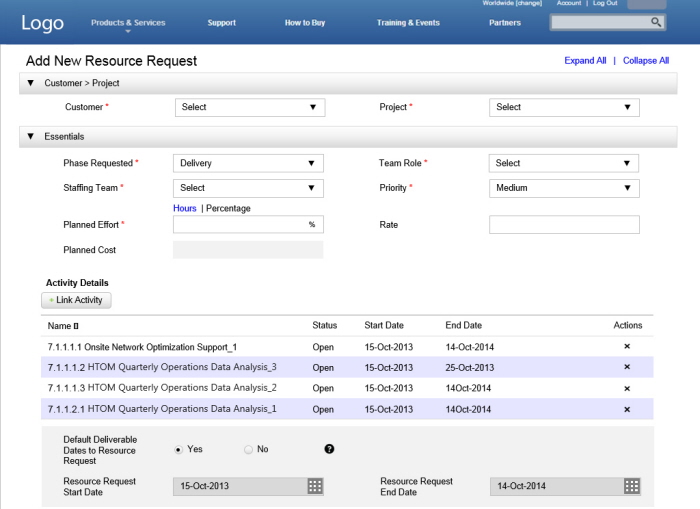Open the Team Role dropdown

click(564, 163)
